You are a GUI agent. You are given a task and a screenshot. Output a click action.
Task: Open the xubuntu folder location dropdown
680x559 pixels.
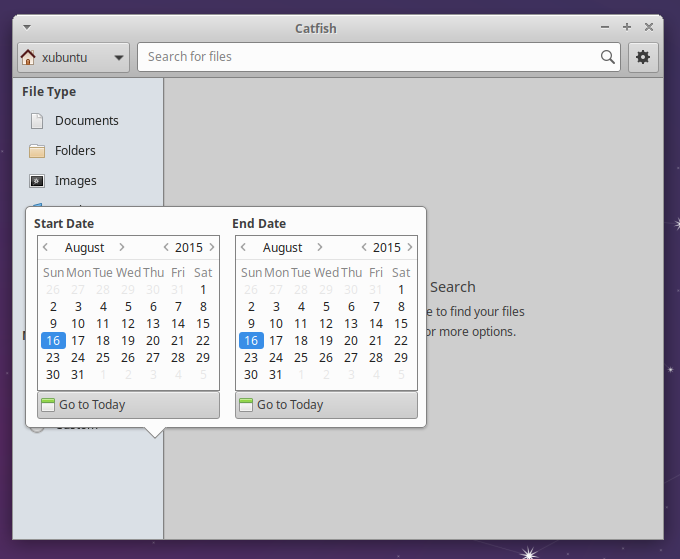point(74,57)
